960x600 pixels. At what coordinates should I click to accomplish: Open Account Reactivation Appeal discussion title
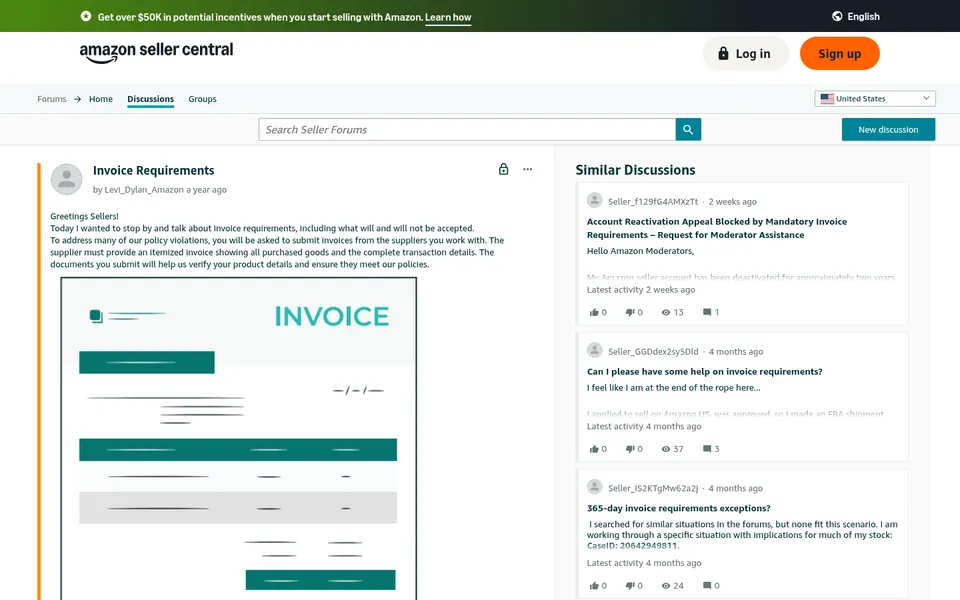tap(716, 228)
